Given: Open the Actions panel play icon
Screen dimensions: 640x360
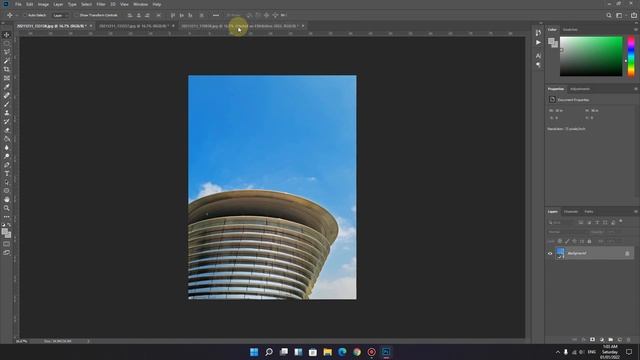Looking at the screenshot, I should pyautogui.click(x=538, y=42).
